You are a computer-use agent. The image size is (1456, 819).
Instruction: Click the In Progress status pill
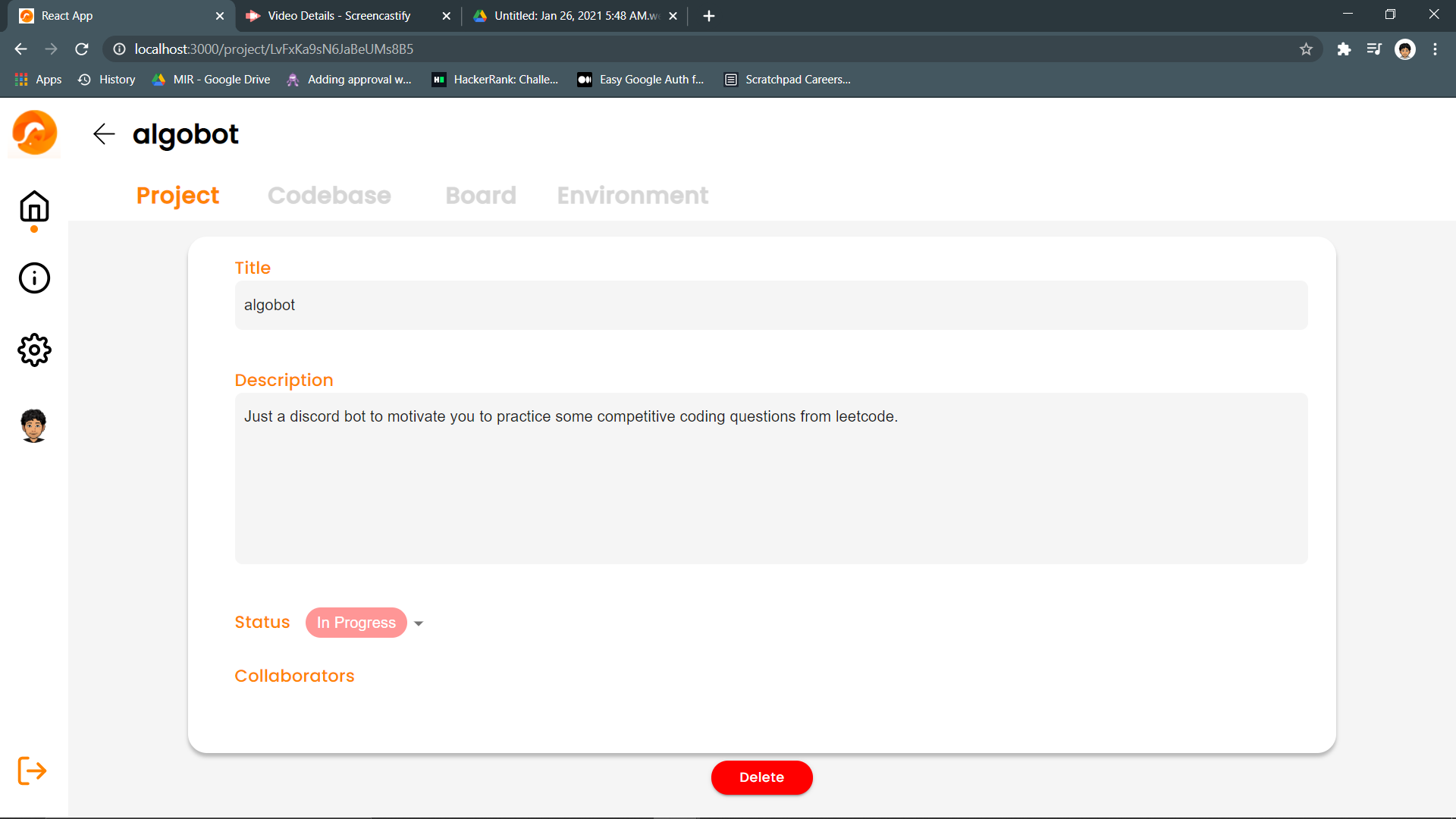click(x=356, y=623)
